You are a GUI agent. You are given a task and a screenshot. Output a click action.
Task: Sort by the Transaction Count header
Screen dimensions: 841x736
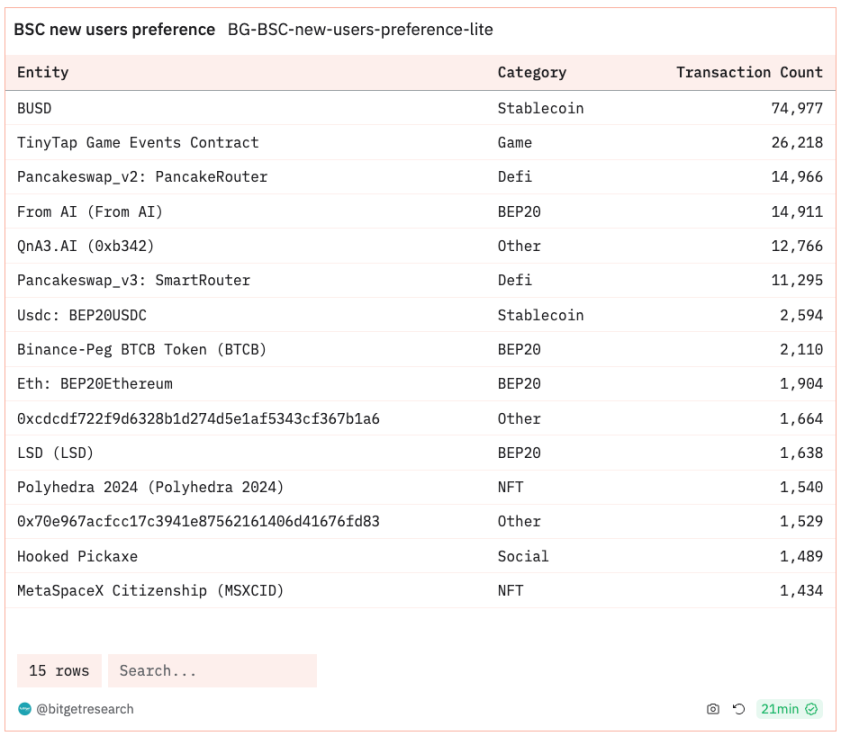point(749,72)
